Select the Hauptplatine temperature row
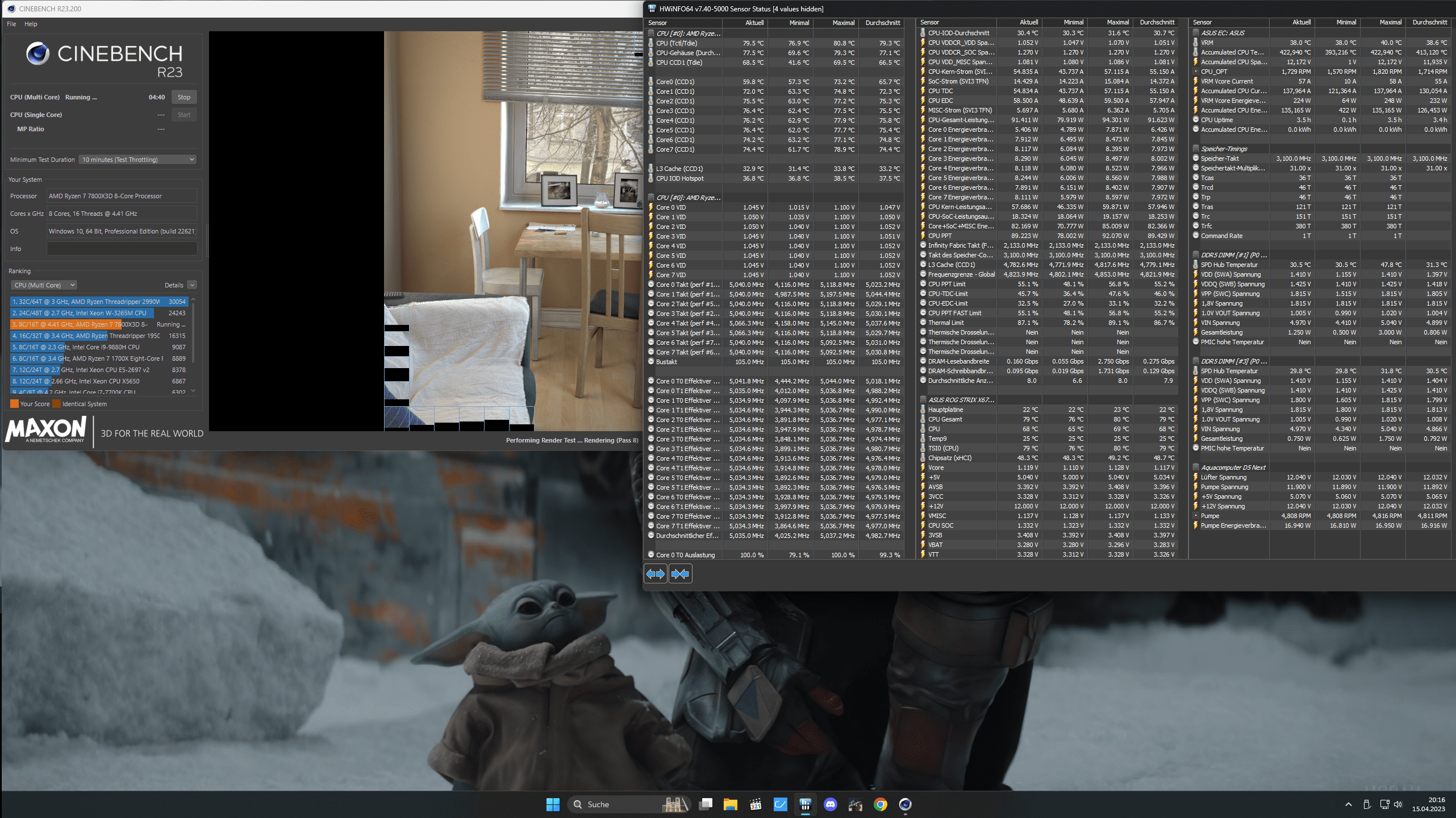The width and height of the screenshot is (1456, 818). 1048,410
